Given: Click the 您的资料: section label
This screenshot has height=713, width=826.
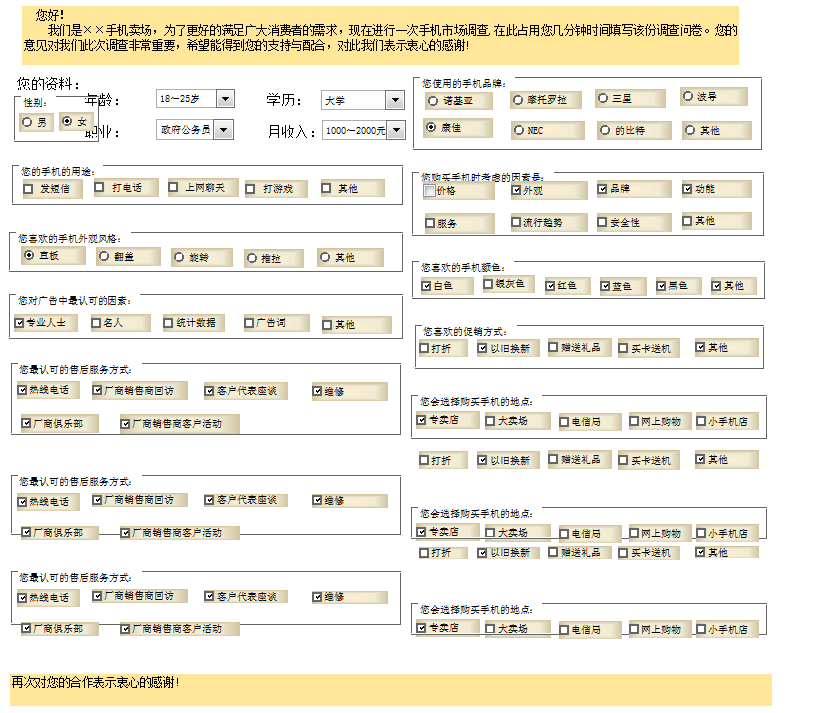Looking at the screenshot, I should tap(48, 84).
